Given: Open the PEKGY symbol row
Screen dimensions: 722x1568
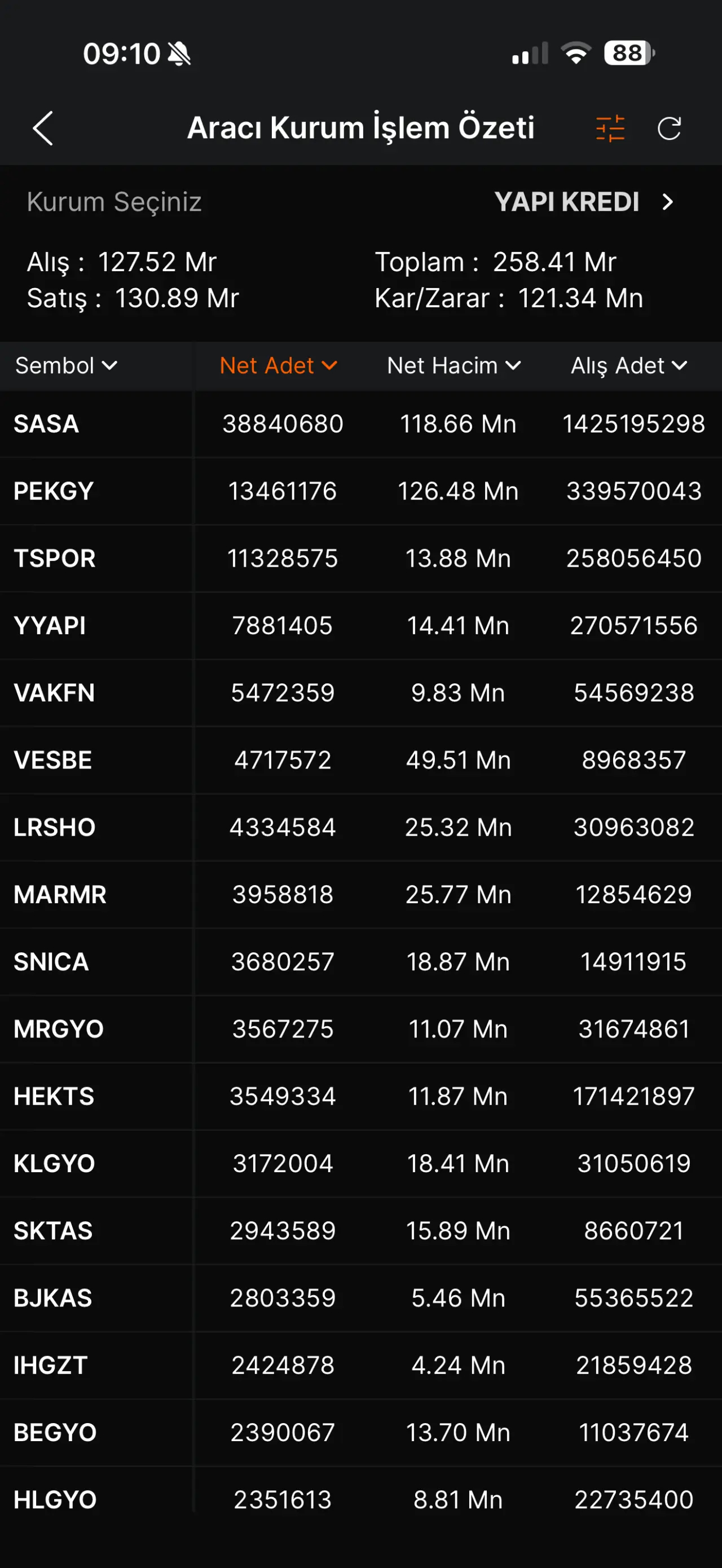Looking at the screenshot, I should [x=54, y=491].
